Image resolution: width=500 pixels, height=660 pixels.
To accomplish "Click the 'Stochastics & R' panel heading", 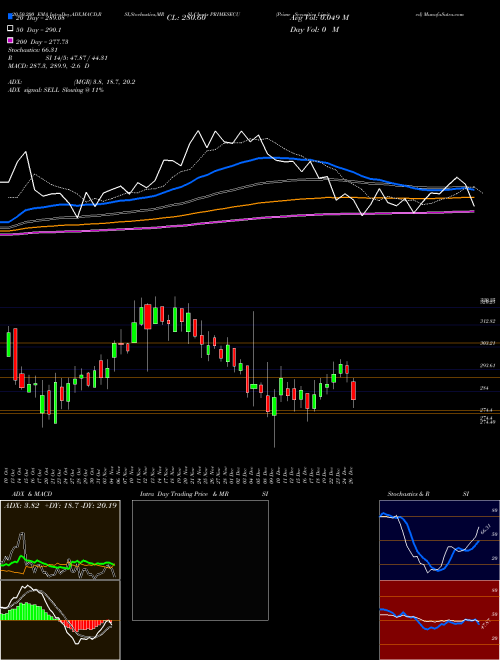I will coord(409,494).
